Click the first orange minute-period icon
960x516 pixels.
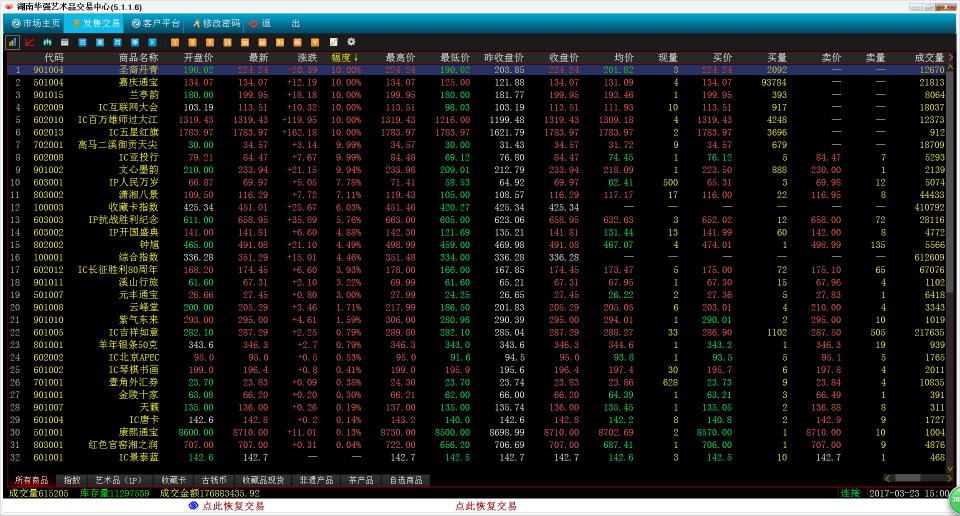pyautogui.click(x=175, y=42)
